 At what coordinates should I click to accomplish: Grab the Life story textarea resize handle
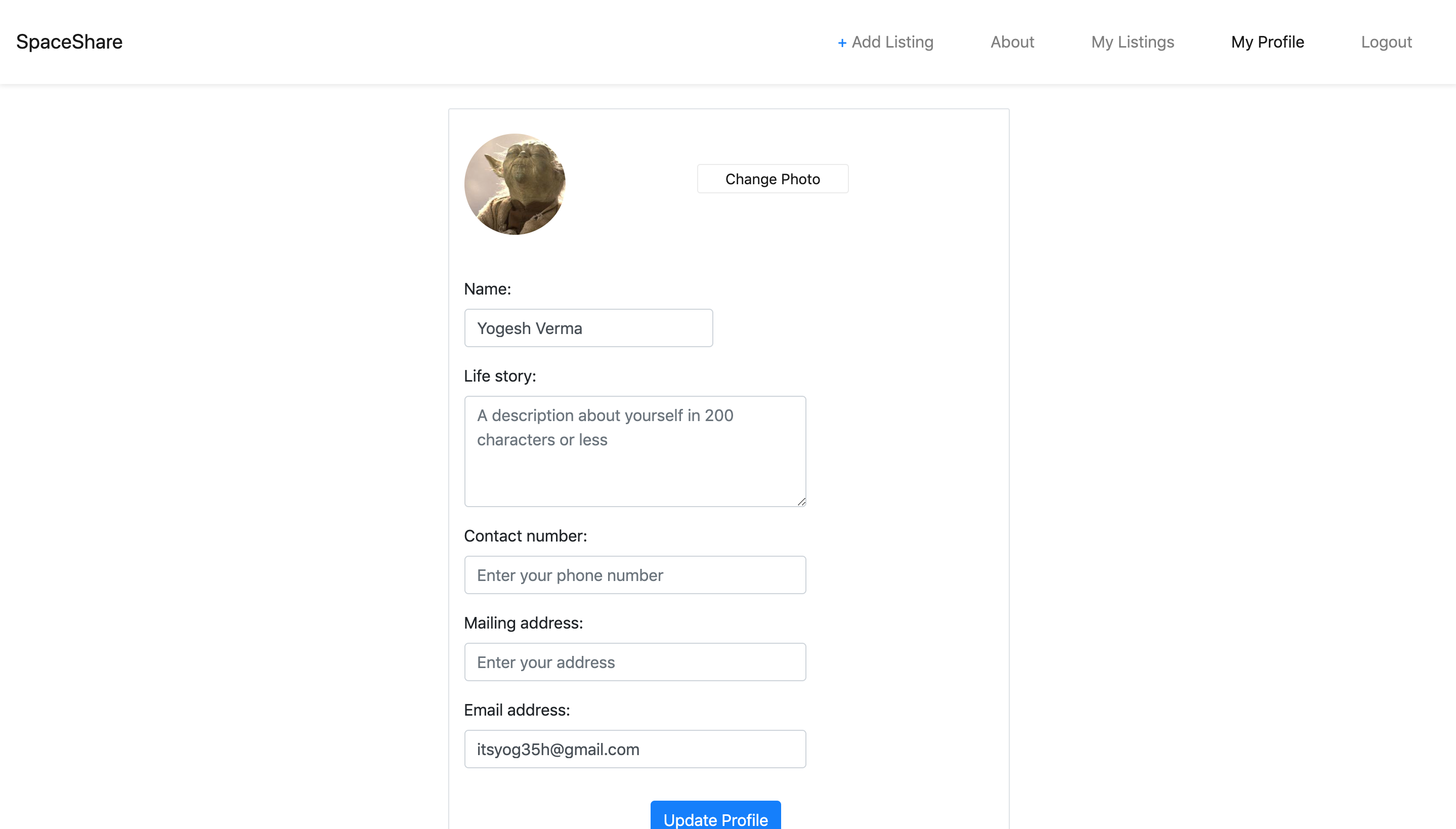(x=801, y=502)
